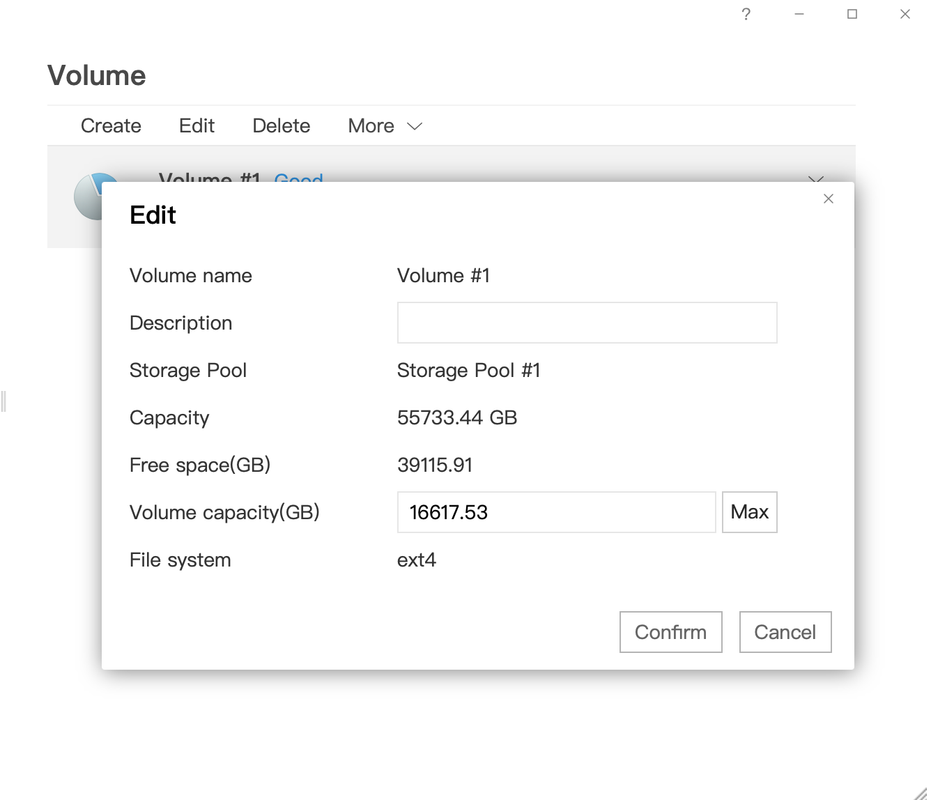Click Create in the Volume toolbar
This screenshot has height=800, width=931.
[111, 126]
